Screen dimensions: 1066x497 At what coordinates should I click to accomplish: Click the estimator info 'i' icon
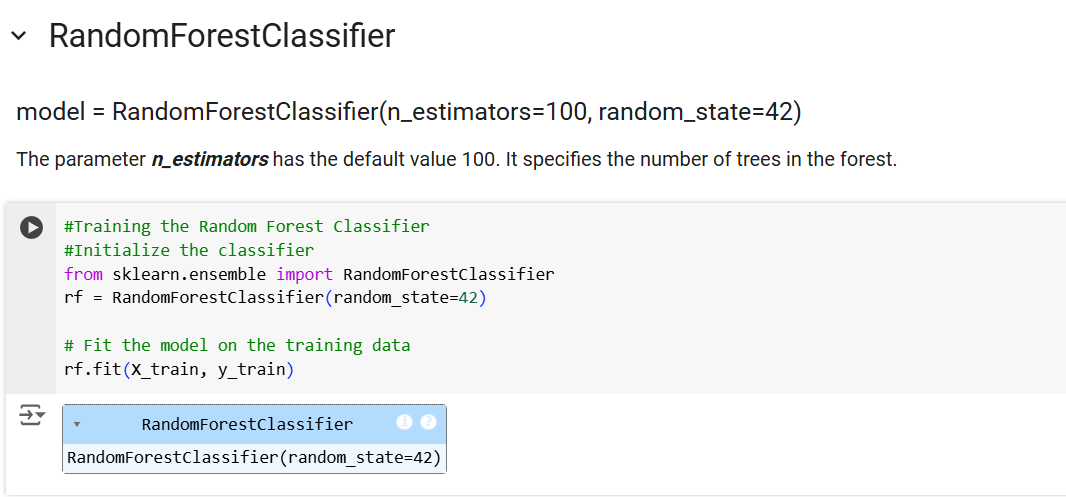click(404, 423)
